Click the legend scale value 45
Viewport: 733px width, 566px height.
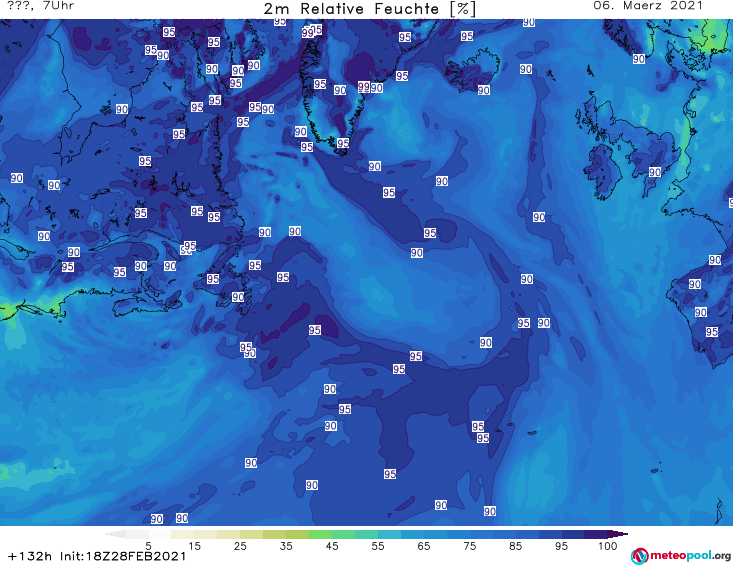331,546
